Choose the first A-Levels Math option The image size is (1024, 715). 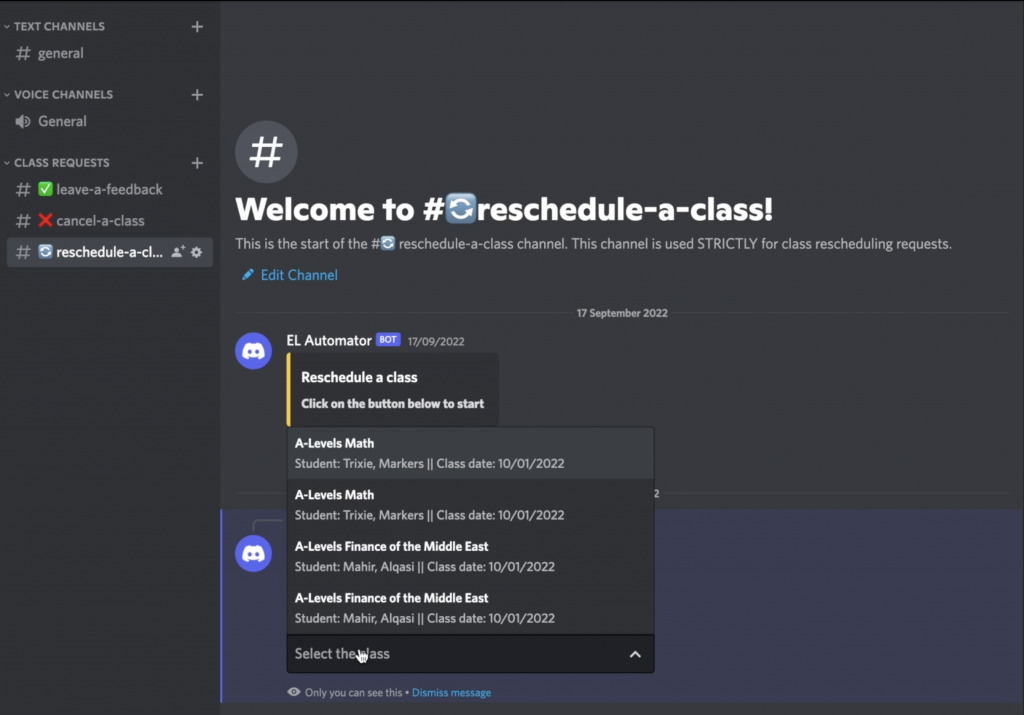pos(470,453)
